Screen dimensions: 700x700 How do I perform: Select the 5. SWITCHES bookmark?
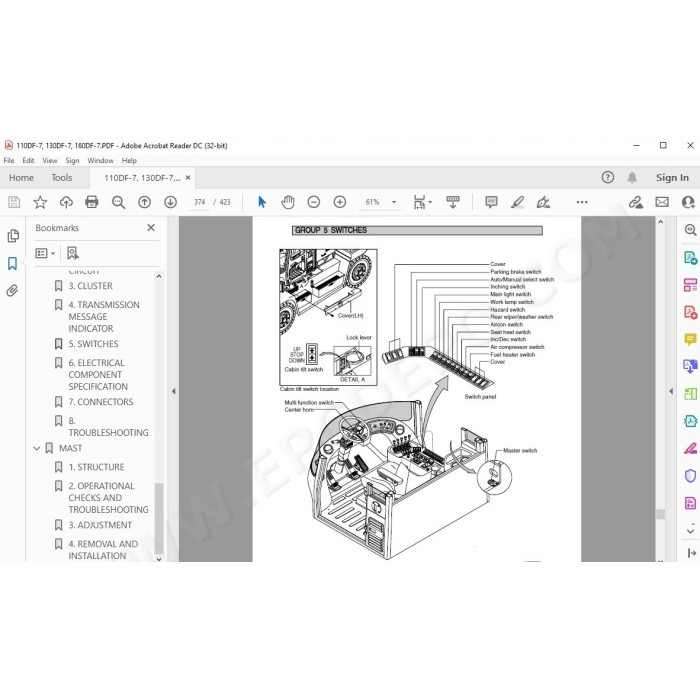[x=93, y=344]
